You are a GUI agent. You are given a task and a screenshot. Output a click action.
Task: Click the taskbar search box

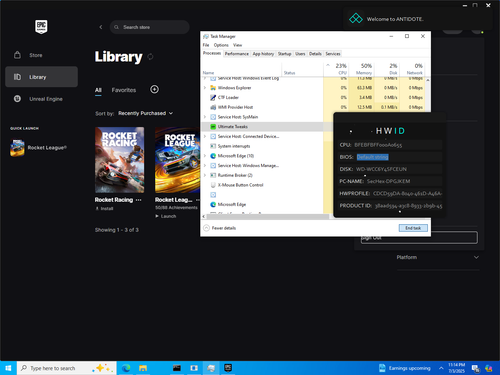coord(67,368)
